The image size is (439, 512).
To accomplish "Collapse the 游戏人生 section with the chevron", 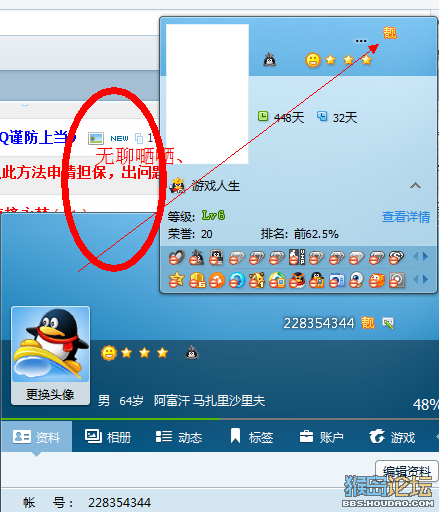I will point(415,185).
